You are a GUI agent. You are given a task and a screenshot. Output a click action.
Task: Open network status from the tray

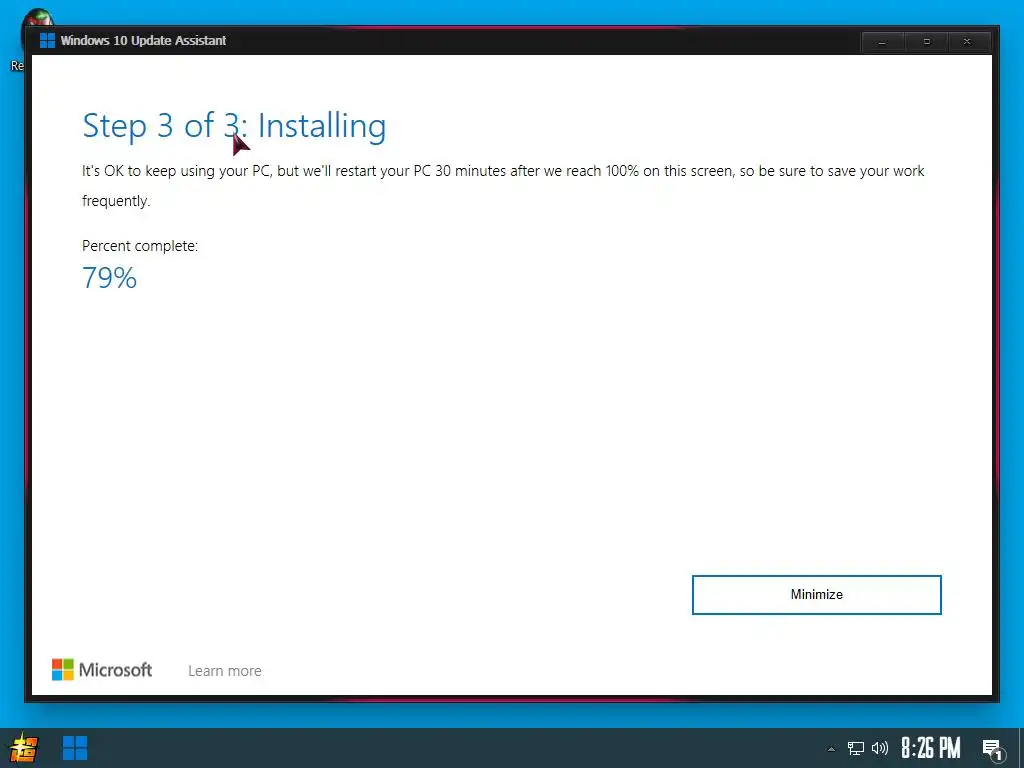pos(856,748)
